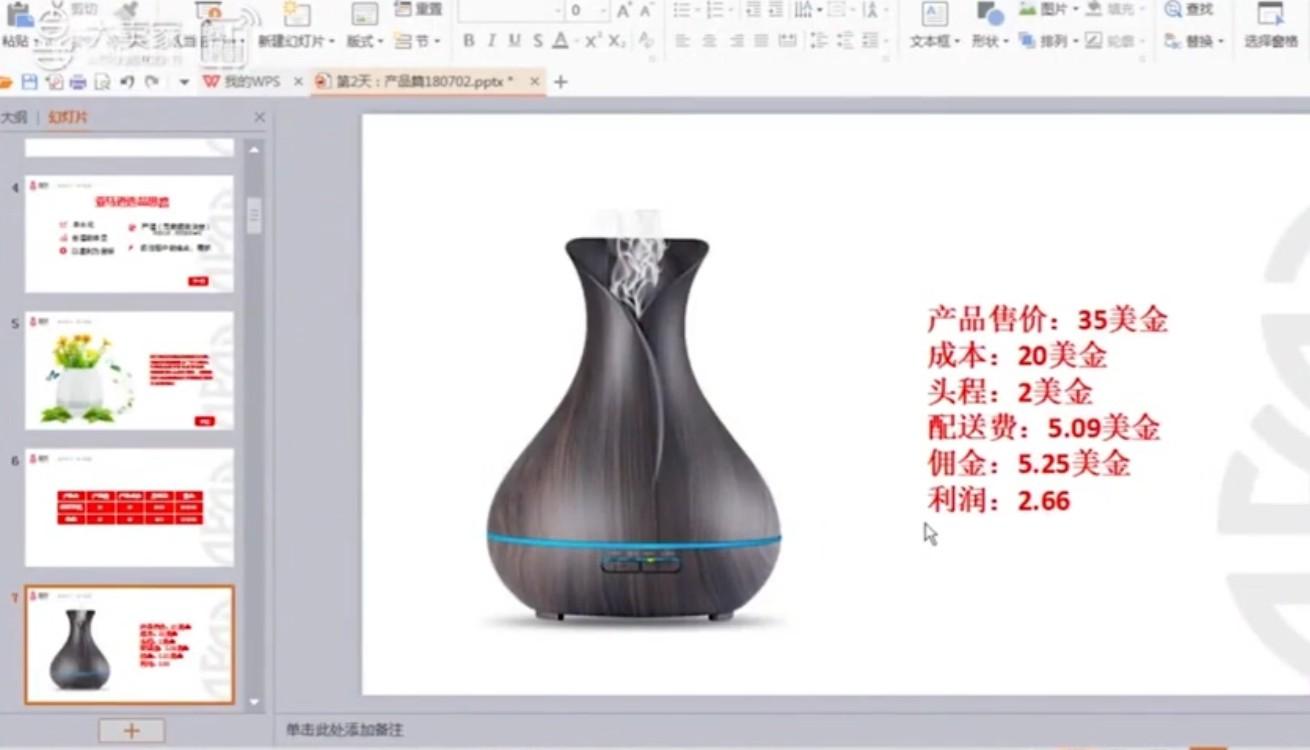Click the superscript X² icon
Screen dimensions: 1310x750
coord(593,41)
